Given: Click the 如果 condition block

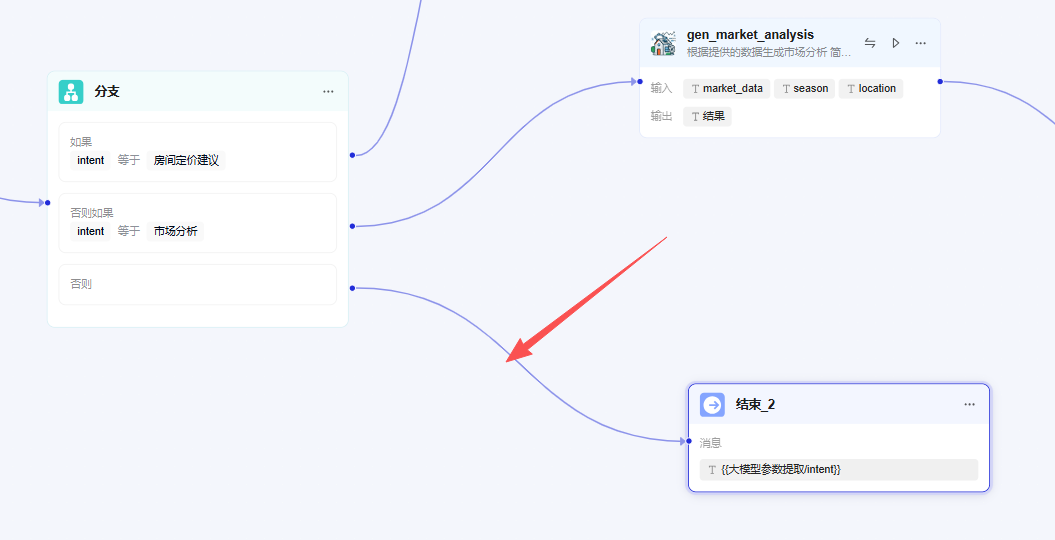Looking at the screenshot, I should coord(198,152).
